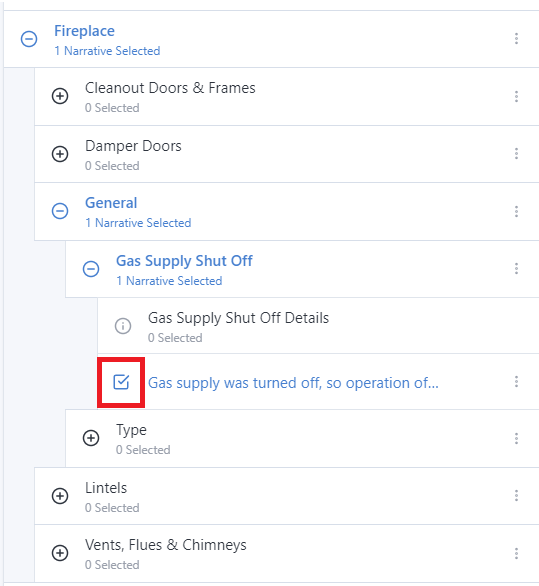This screenshot has height=586, width=539.
Task: Click info icon for Gas Supply Shut Off Details
Action: 123,326
